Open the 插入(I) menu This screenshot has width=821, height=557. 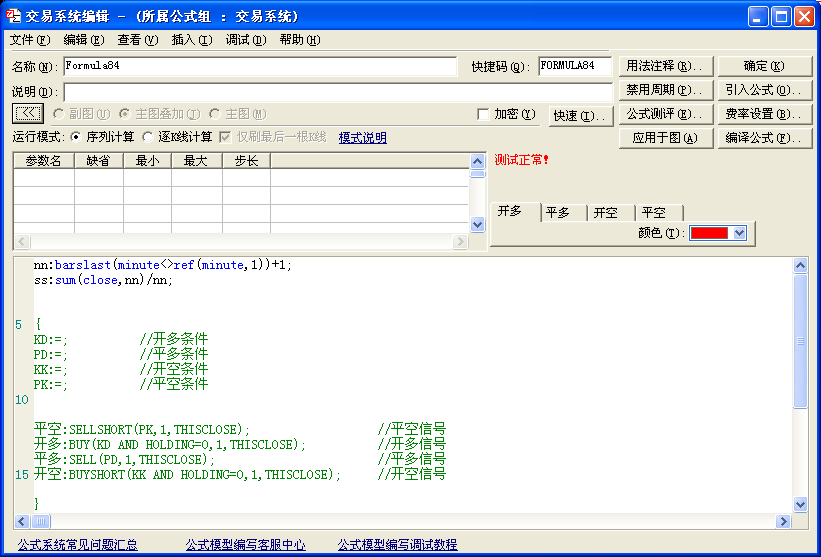click(x=192, y=40)
